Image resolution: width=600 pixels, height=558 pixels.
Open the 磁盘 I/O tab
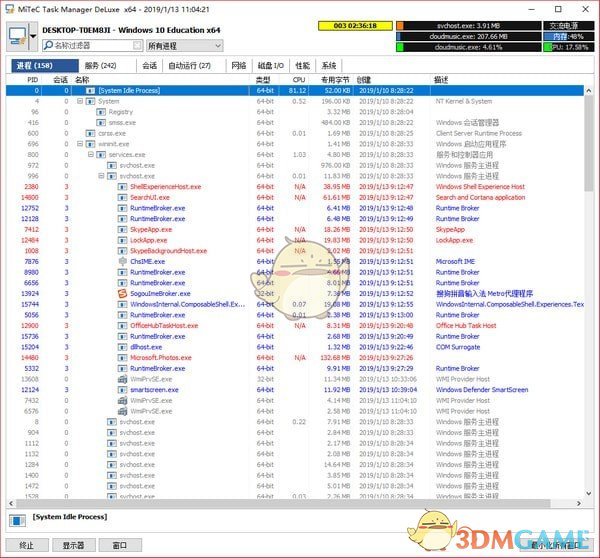tap(271, 66)
